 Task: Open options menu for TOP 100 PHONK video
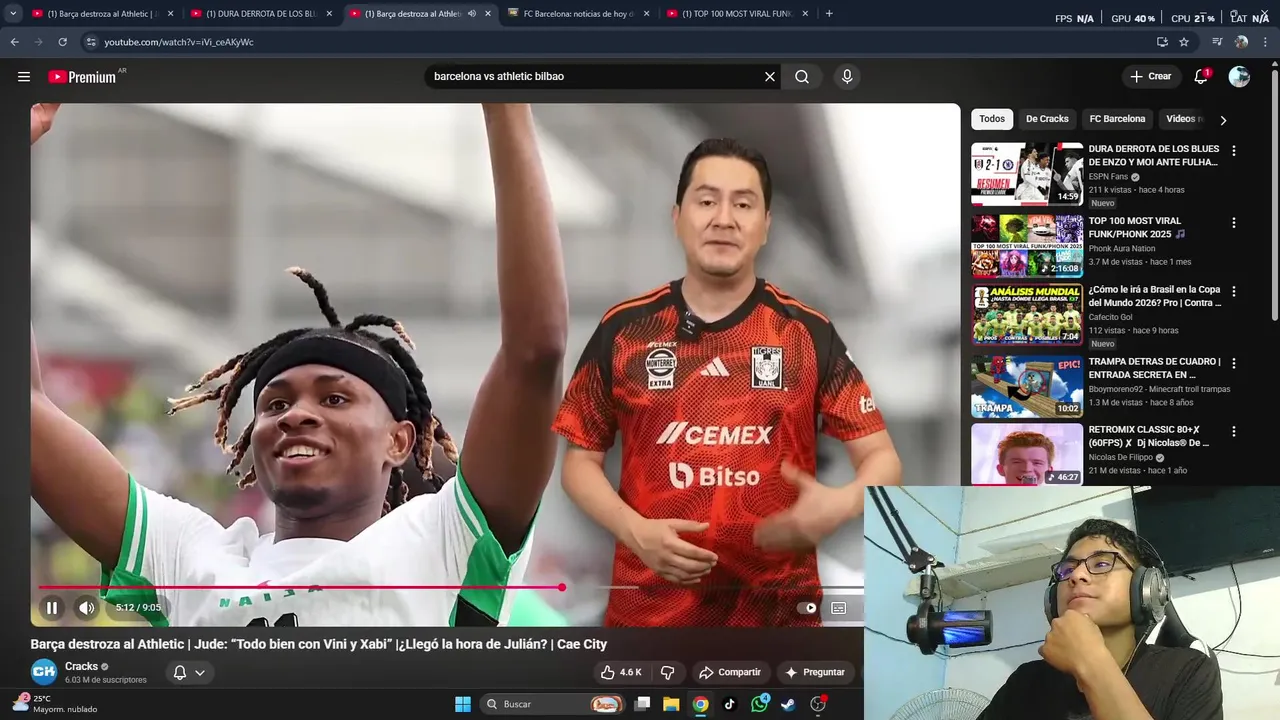coord(1234,223)
